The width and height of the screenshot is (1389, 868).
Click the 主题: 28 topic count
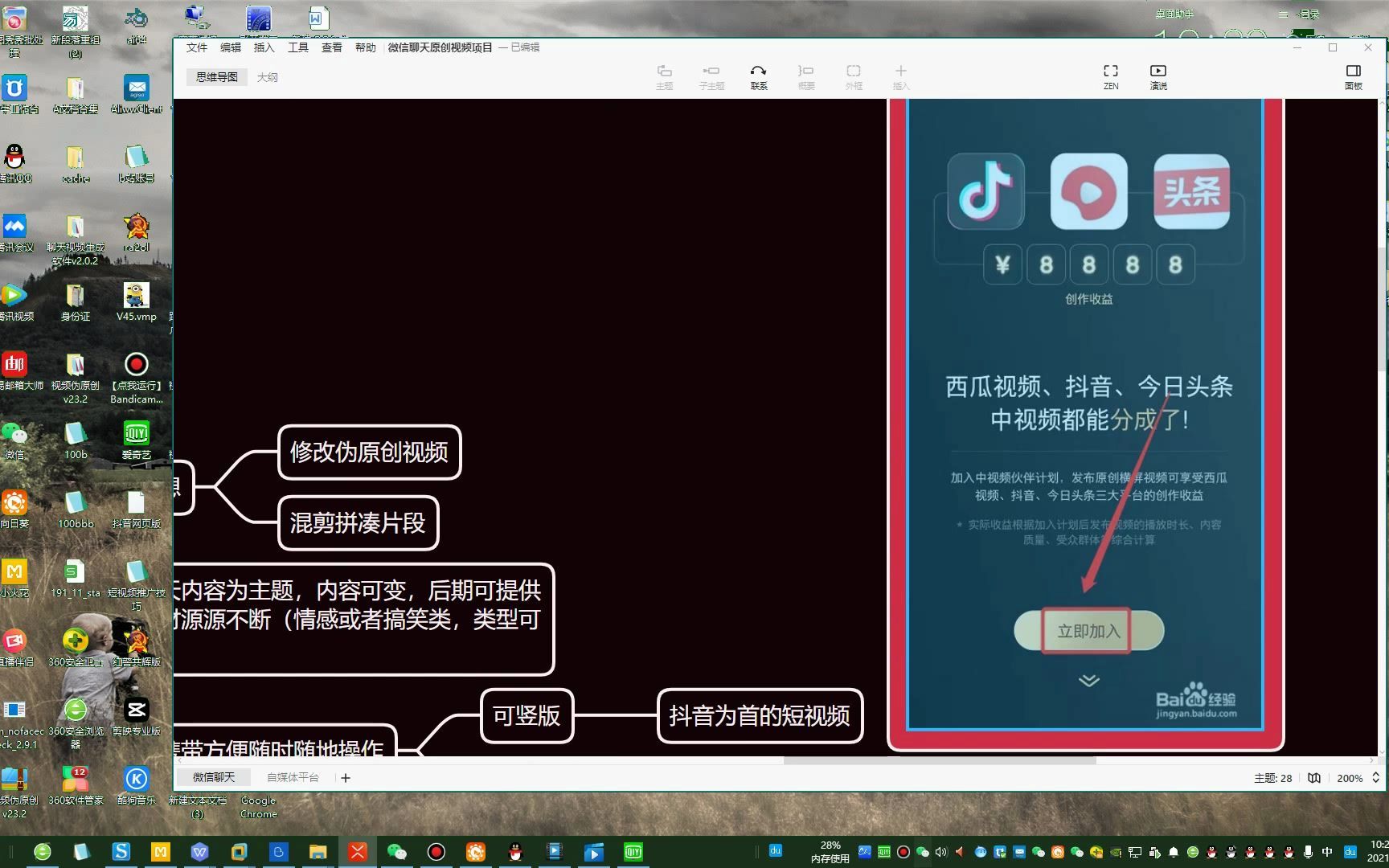click(x=1272, y=778)
